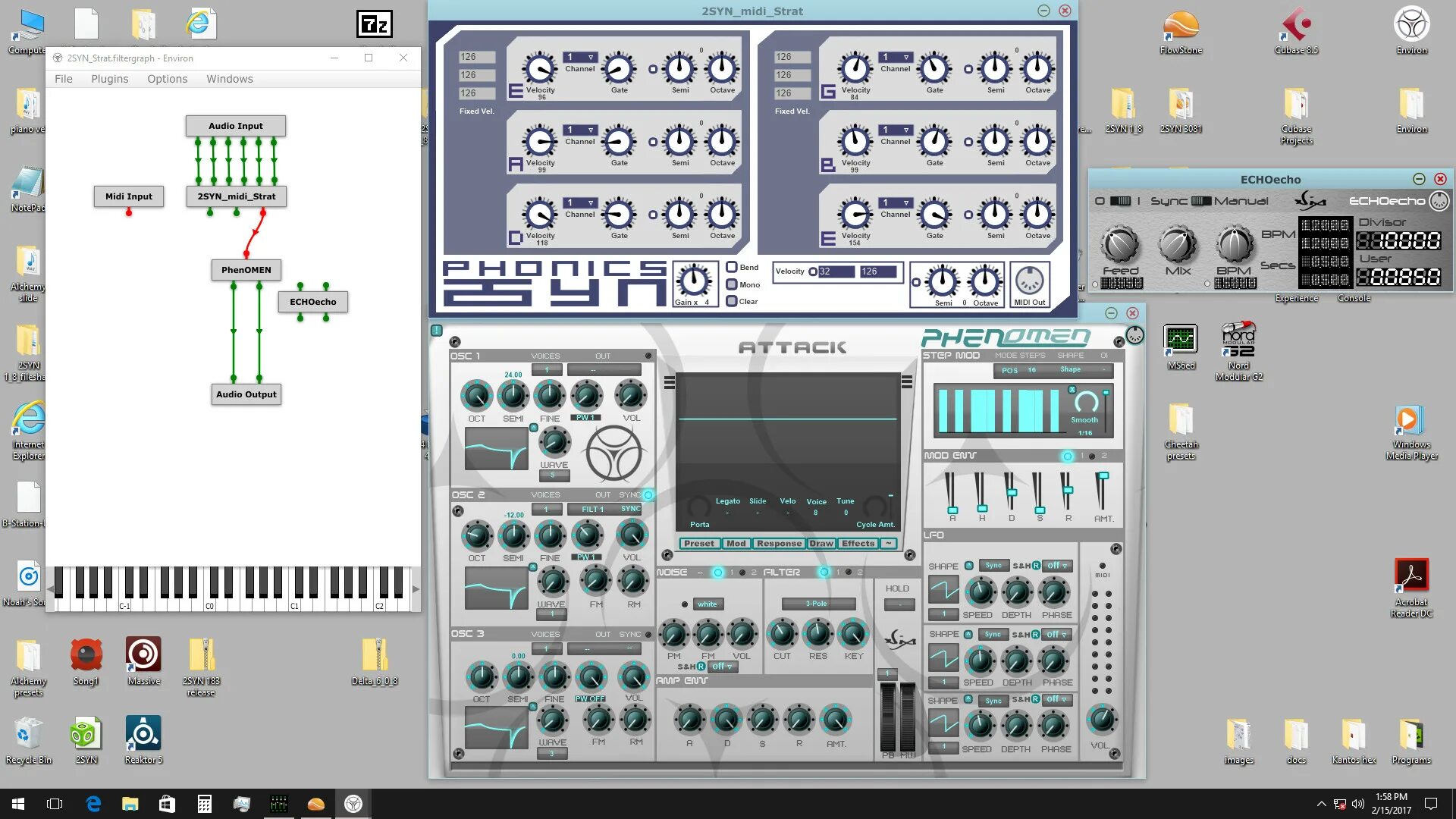1456x819 pixels.
Task: Open Microsoft Edge from the taskbar
Action: tap(93, 804)
